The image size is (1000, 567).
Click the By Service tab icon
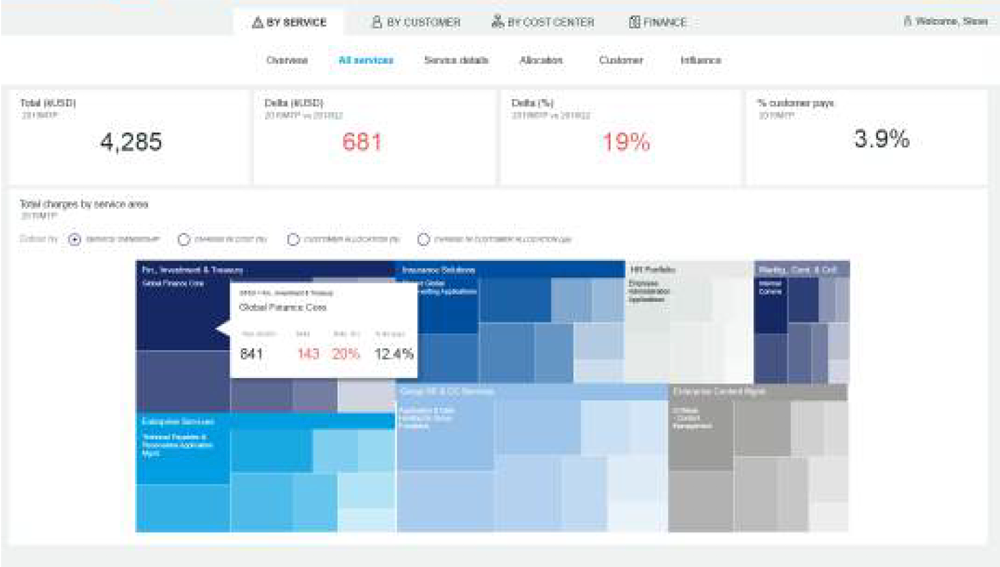257,22
